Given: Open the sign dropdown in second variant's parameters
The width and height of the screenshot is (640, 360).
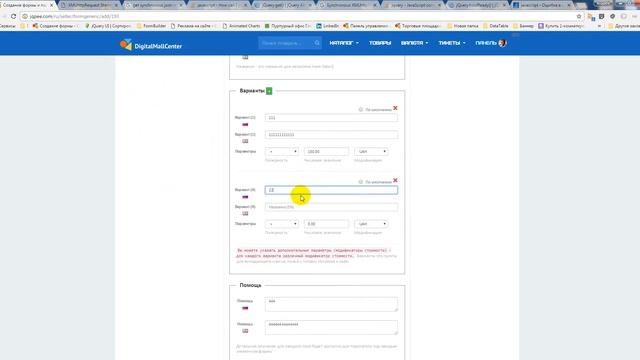Looking at the screenshot, I should coord(282,224).
